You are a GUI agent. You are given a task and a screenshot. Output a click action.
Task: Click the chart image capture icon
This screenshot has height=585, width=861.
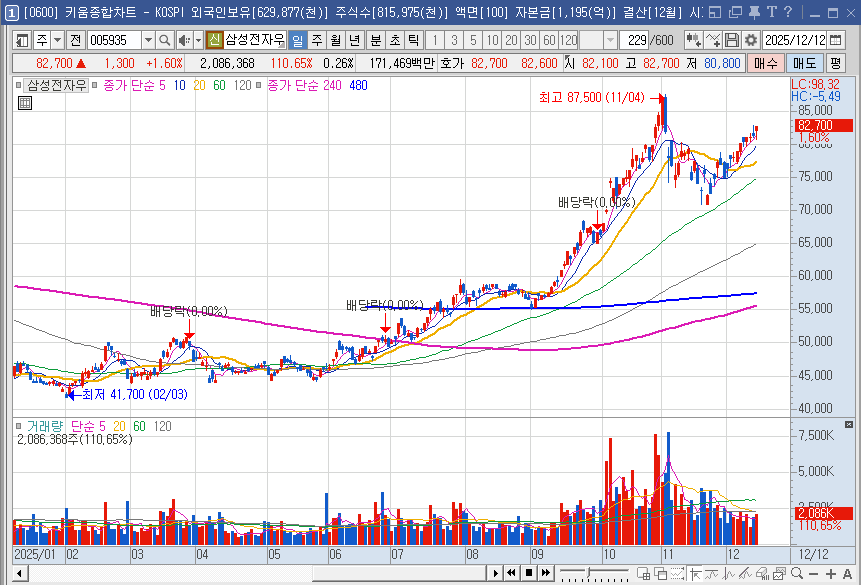click(x=779, y=573)
